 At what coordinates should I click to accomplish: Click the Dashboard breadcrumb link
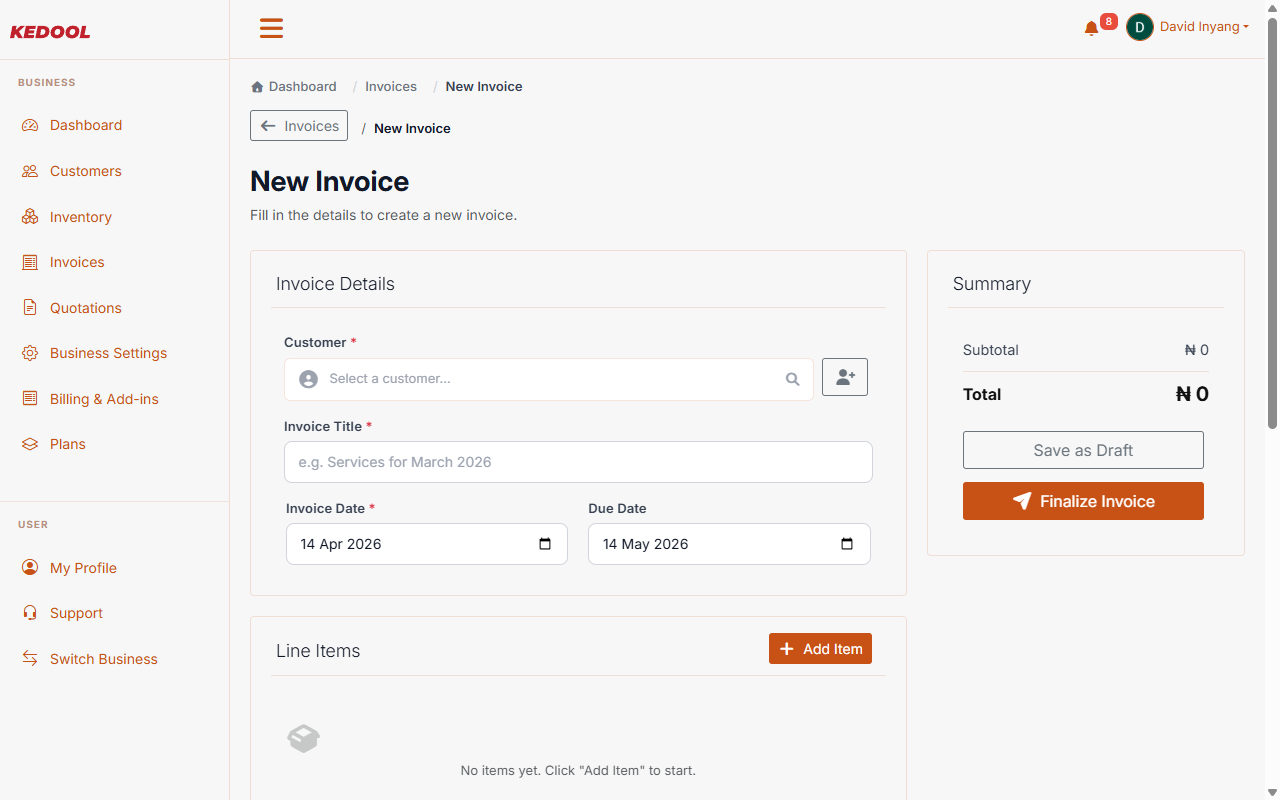pyautogui.click(x=294, y=87)
